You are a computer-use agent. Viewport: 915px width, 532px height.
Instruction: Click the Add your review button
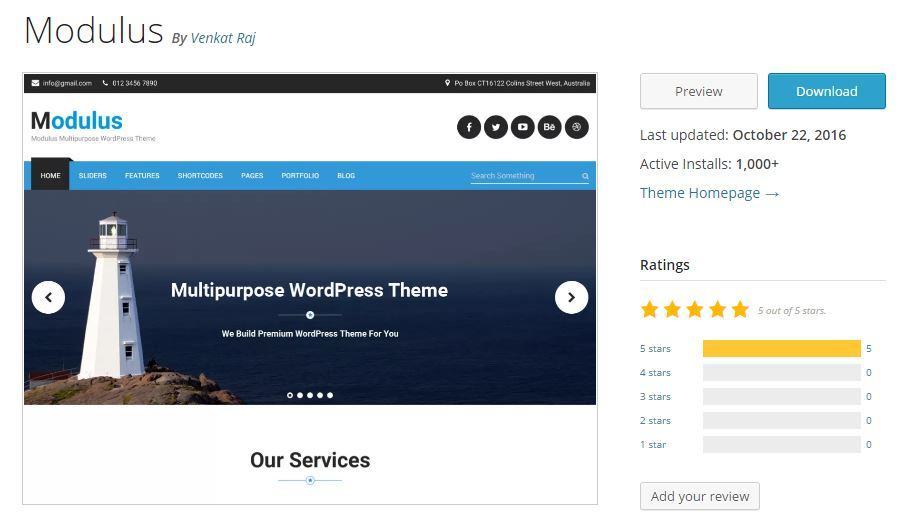[x=700, y=496]
